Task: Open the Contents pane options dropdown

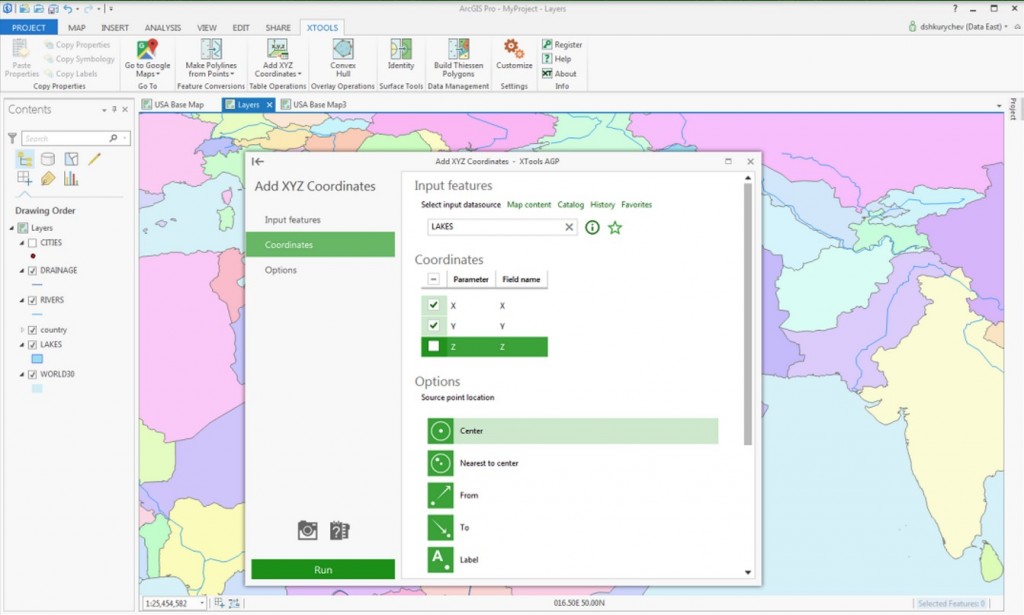Action: click(104, 110)
